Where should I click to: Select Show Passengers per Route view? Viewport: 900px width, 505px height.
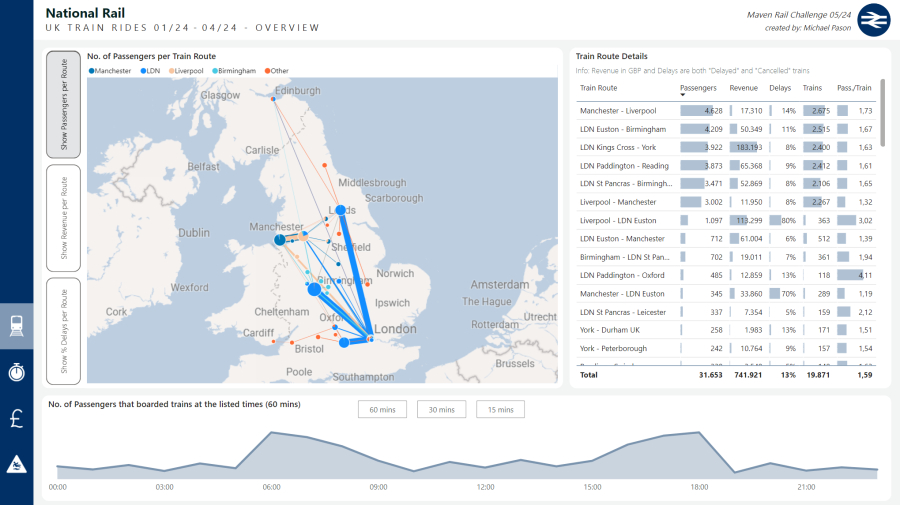(64, 105)
